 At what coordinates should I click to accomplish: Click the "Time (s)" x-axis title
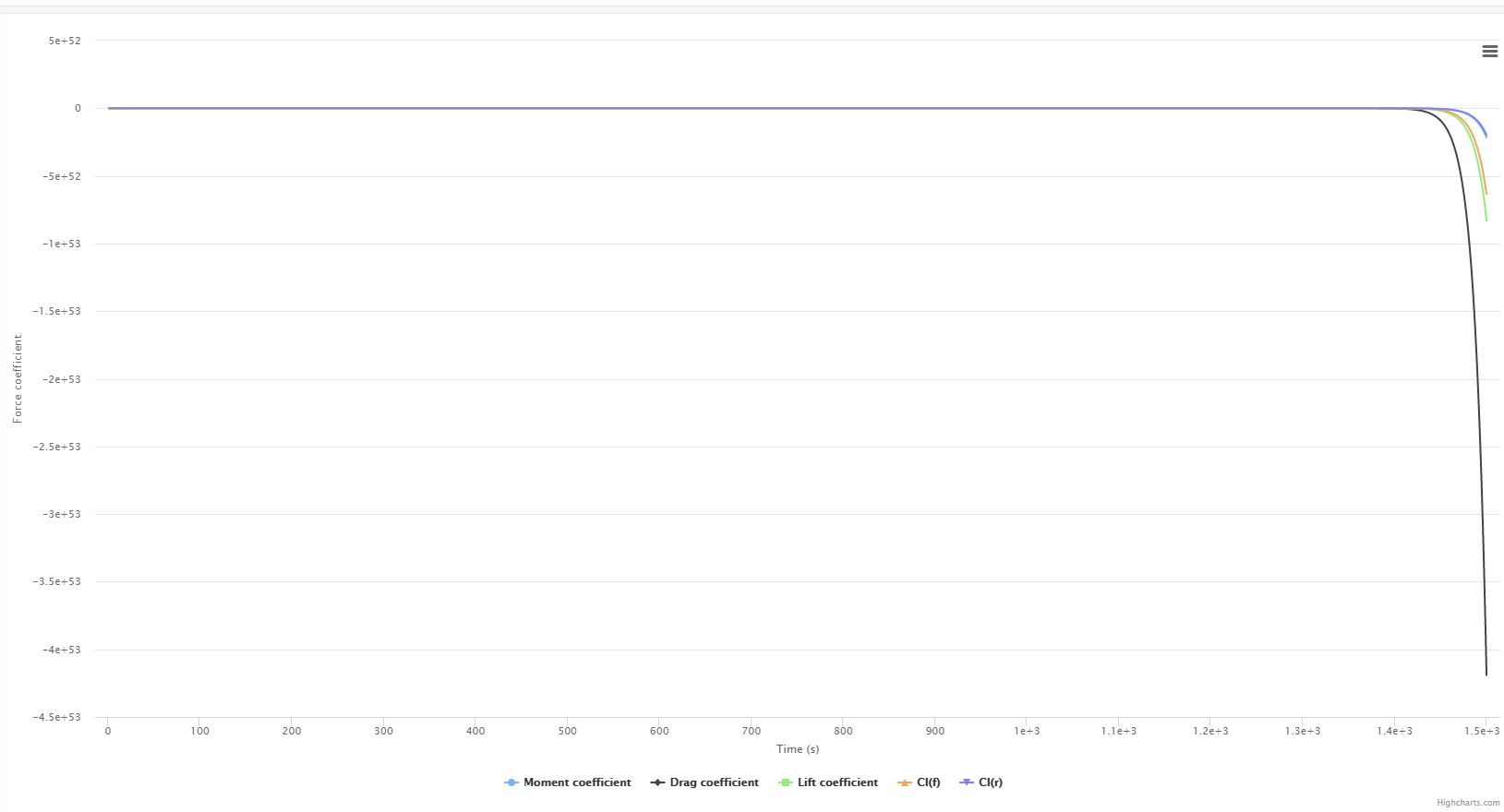click(798, 749)
